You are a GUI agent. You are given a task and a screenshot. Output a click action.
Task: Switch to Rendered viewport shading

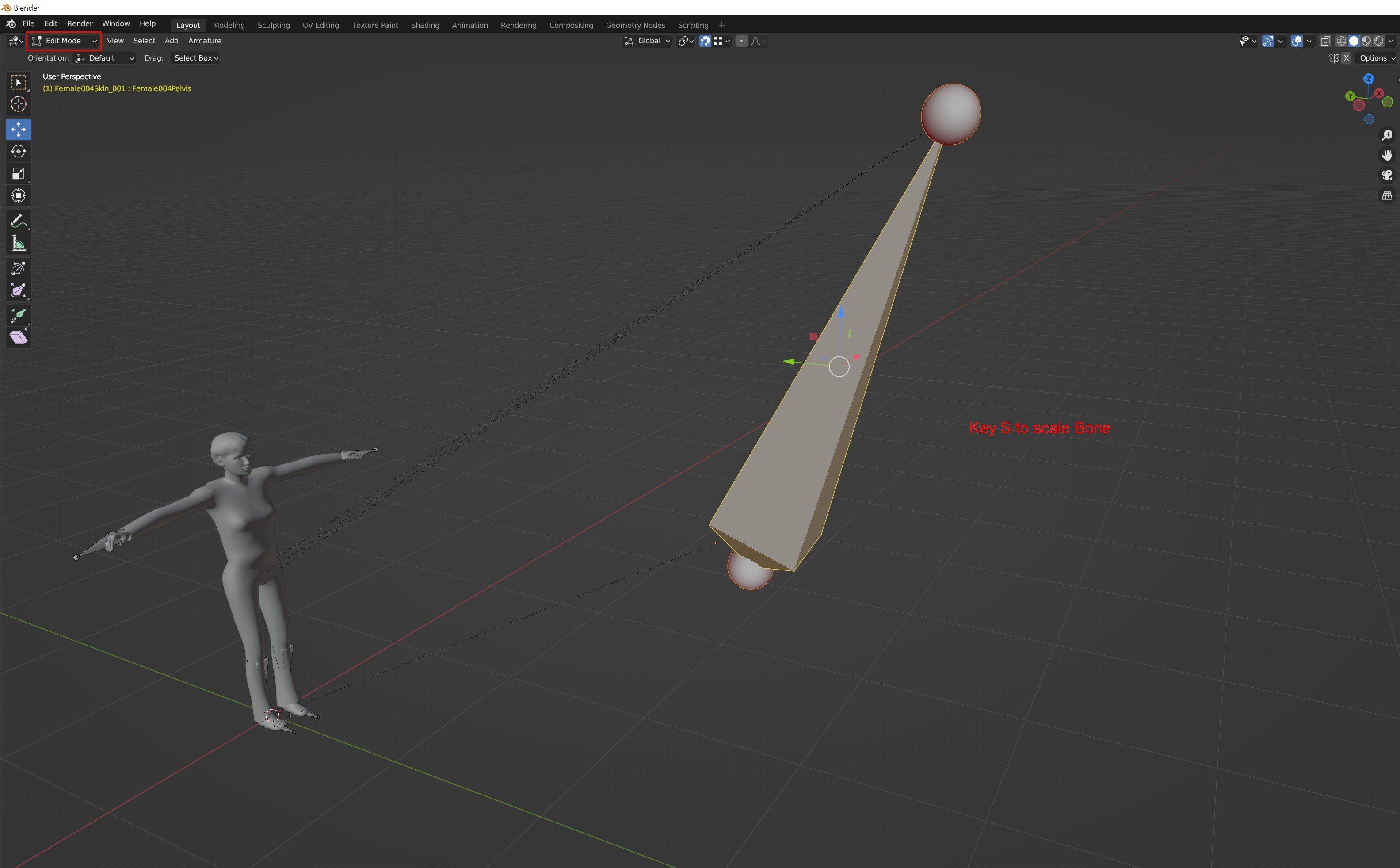point(1378,41)
